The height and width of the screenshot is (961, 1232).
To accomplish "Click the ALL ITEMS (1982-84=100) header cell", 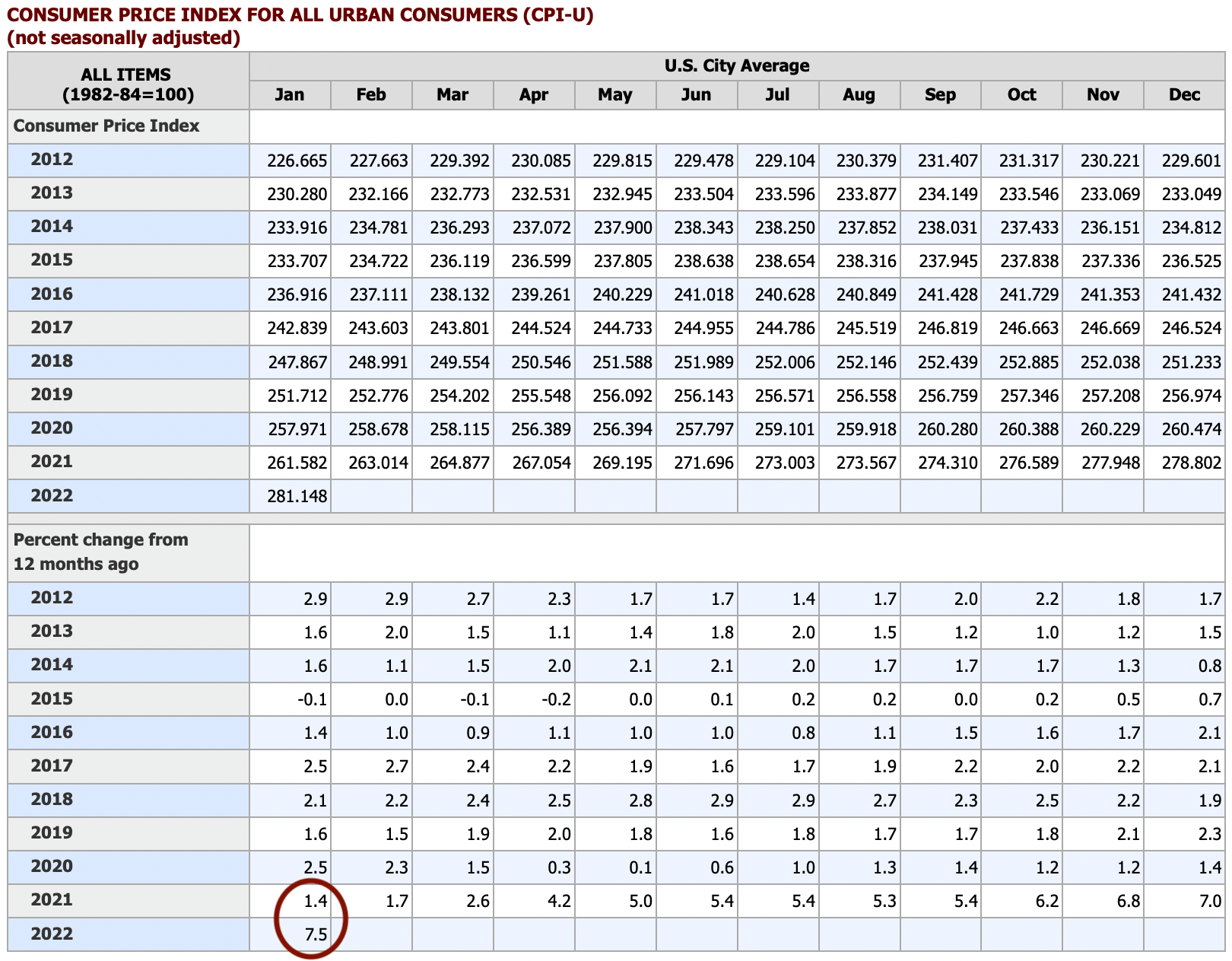I will (x=129, y=84).
